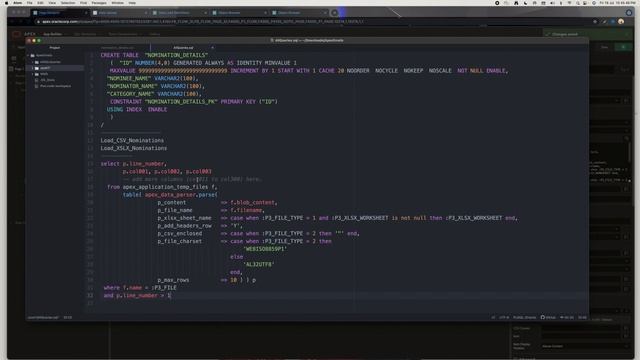Open the Find menu
Screen dimensions: 640x360
tap(83, 3)
